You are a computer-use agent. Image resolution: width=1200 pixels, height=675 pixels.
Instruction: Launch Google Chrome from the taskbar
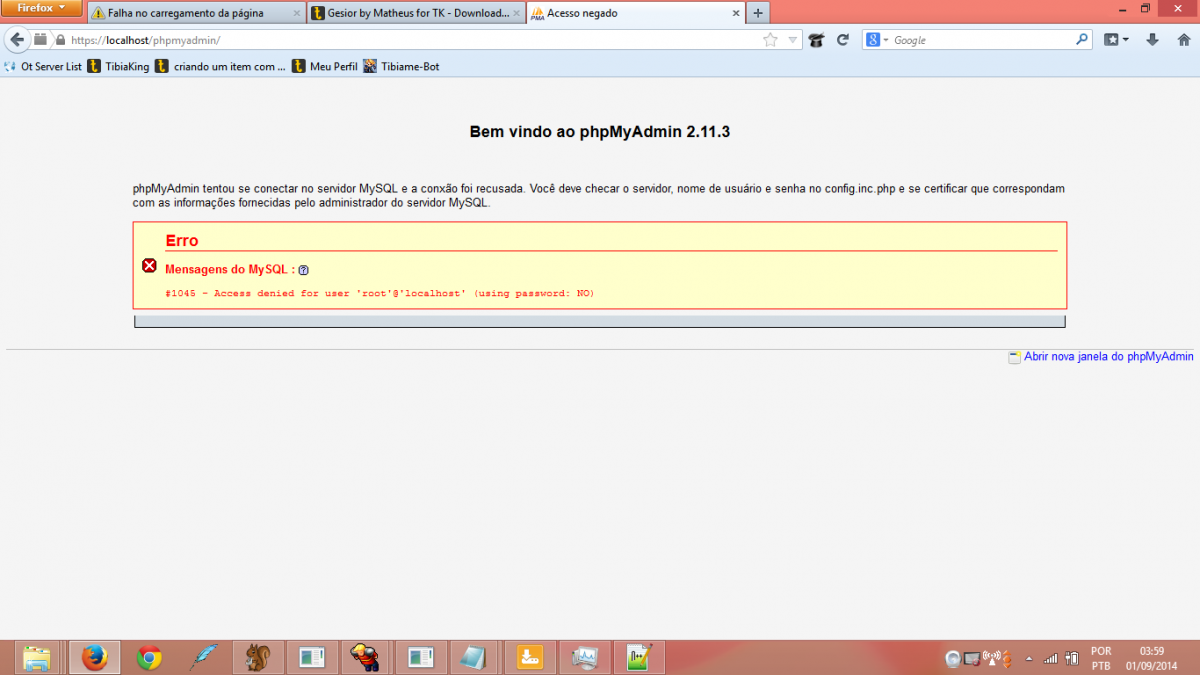[x=150, y=657]
